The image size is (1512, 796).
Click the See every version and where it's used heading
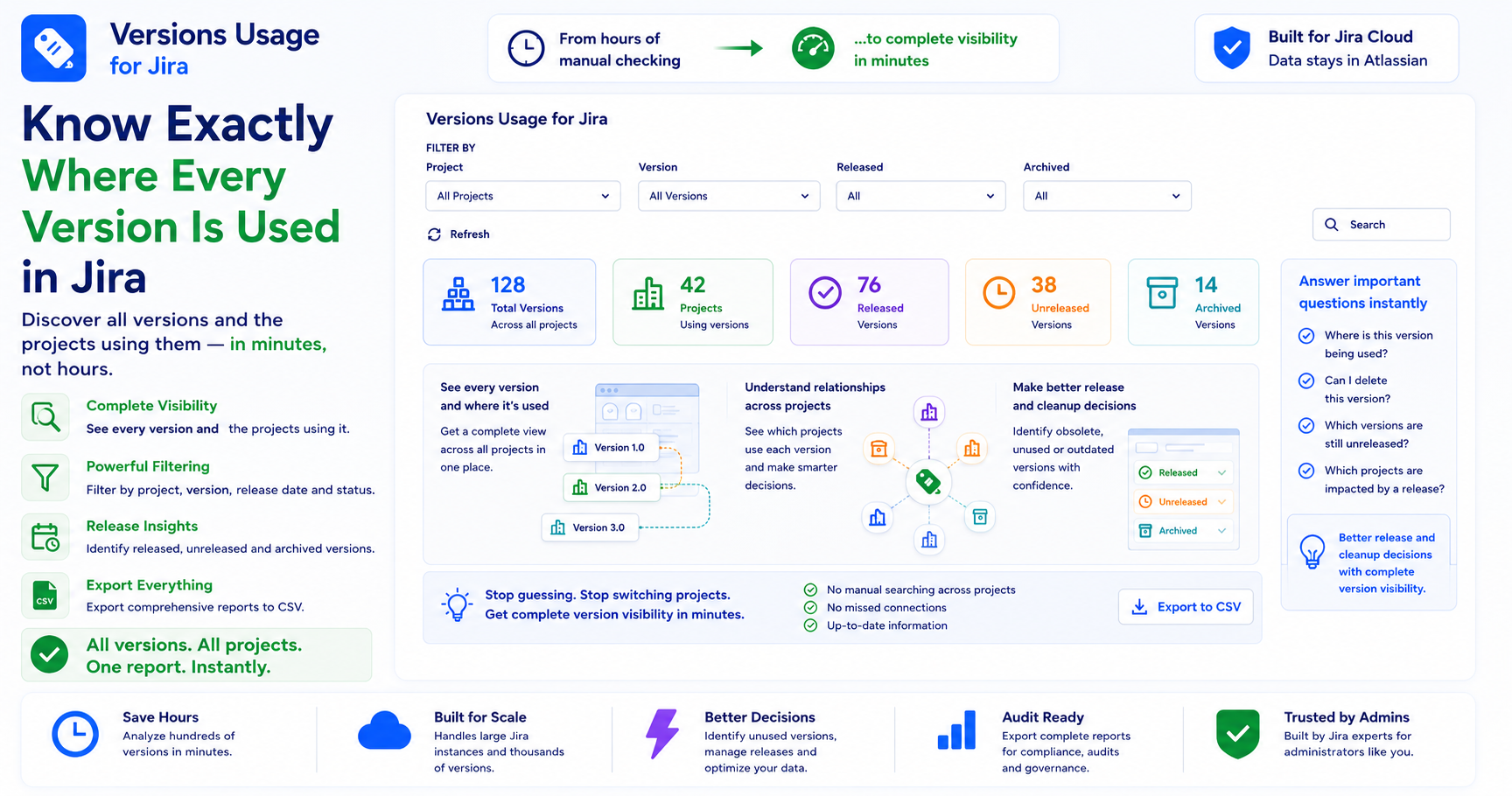click(x=494, y=396)
